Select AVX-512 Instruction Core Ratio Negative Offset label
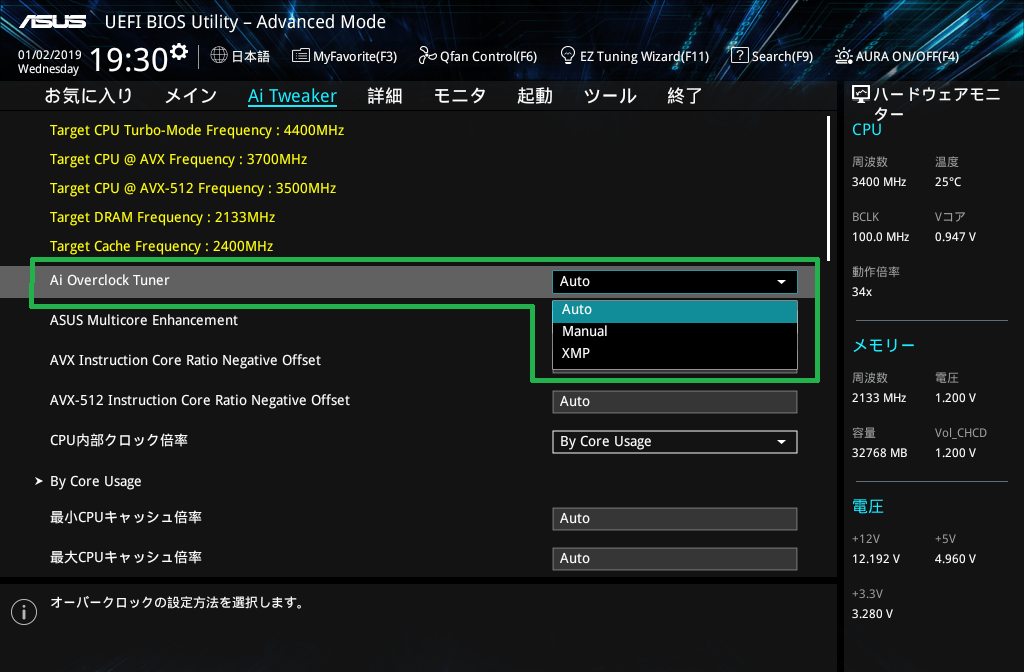Screen dimensions: 1024x672 tap(200, 400)
